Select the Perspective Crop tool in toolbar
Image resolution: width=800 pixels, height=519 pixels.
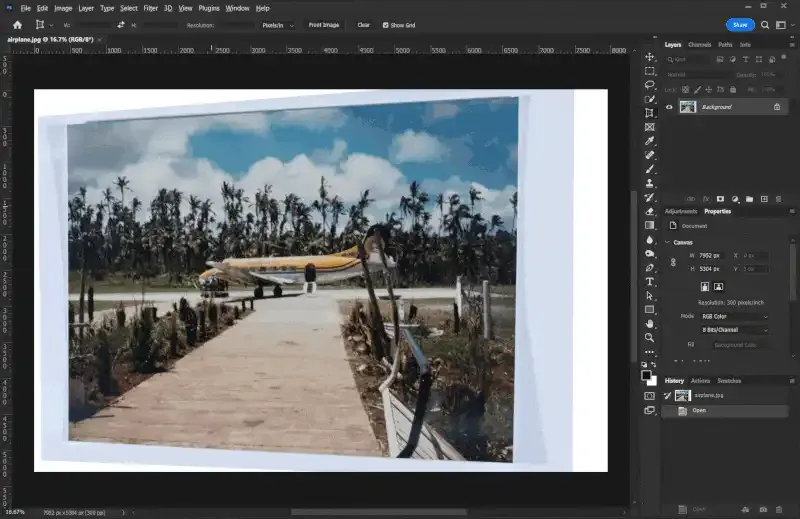(649, 113)
